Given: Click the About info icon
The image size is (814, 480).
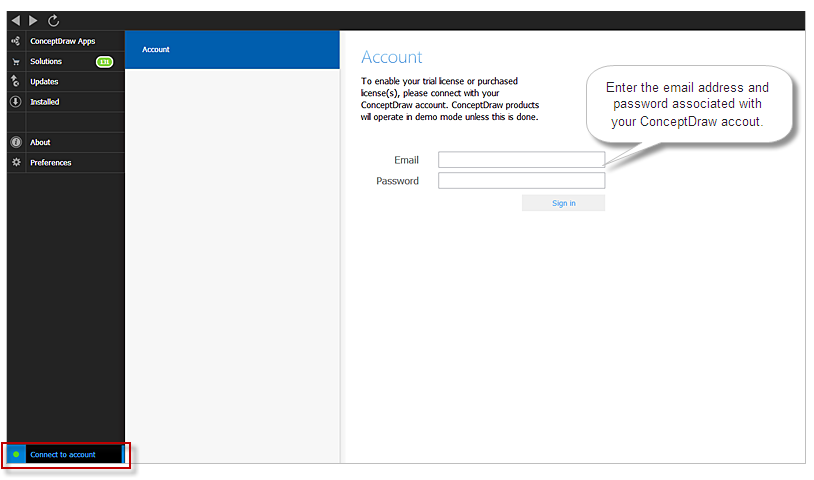Looking at the screenshot, I should click(x=16, y=142).
